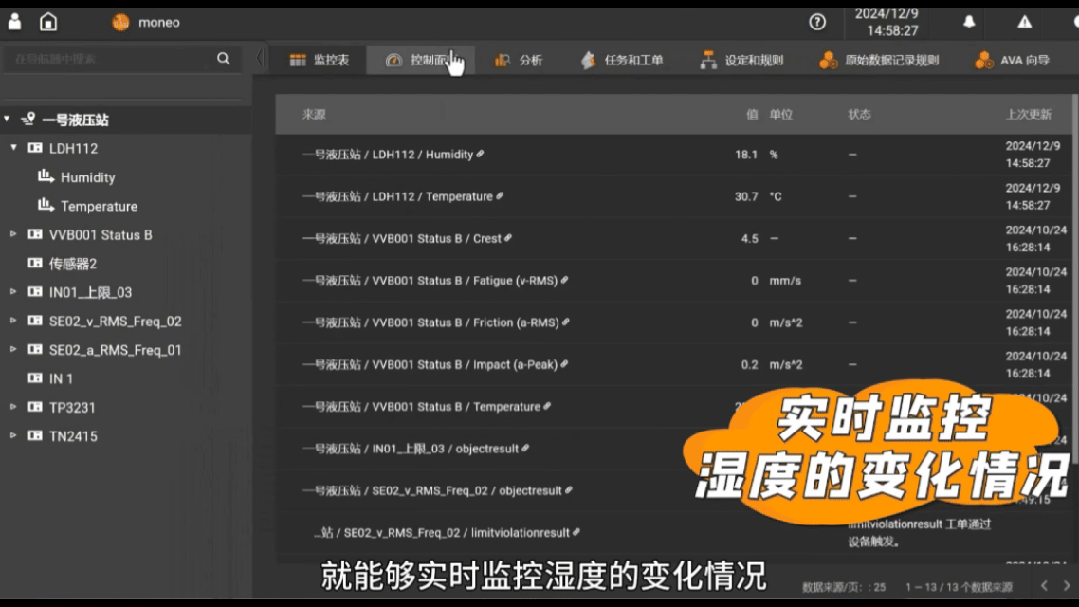
Task: Collapse the left navigation panel
Action: pyautogui.click(x=260, y=58)
